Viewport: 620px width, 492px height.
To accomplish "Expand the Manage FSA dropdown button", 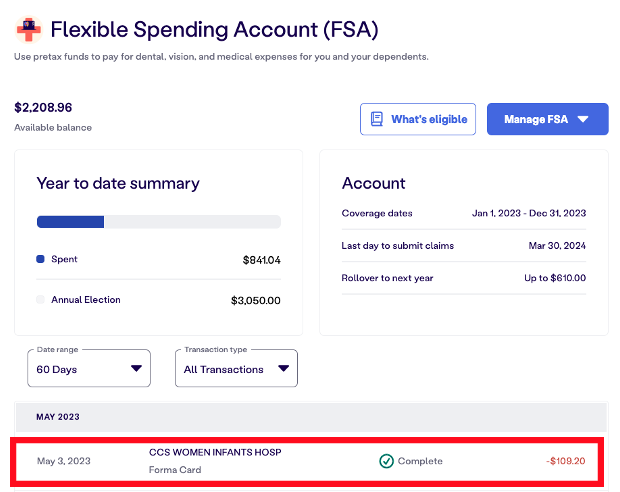I will pyautogui.click(x=546, y=119).
